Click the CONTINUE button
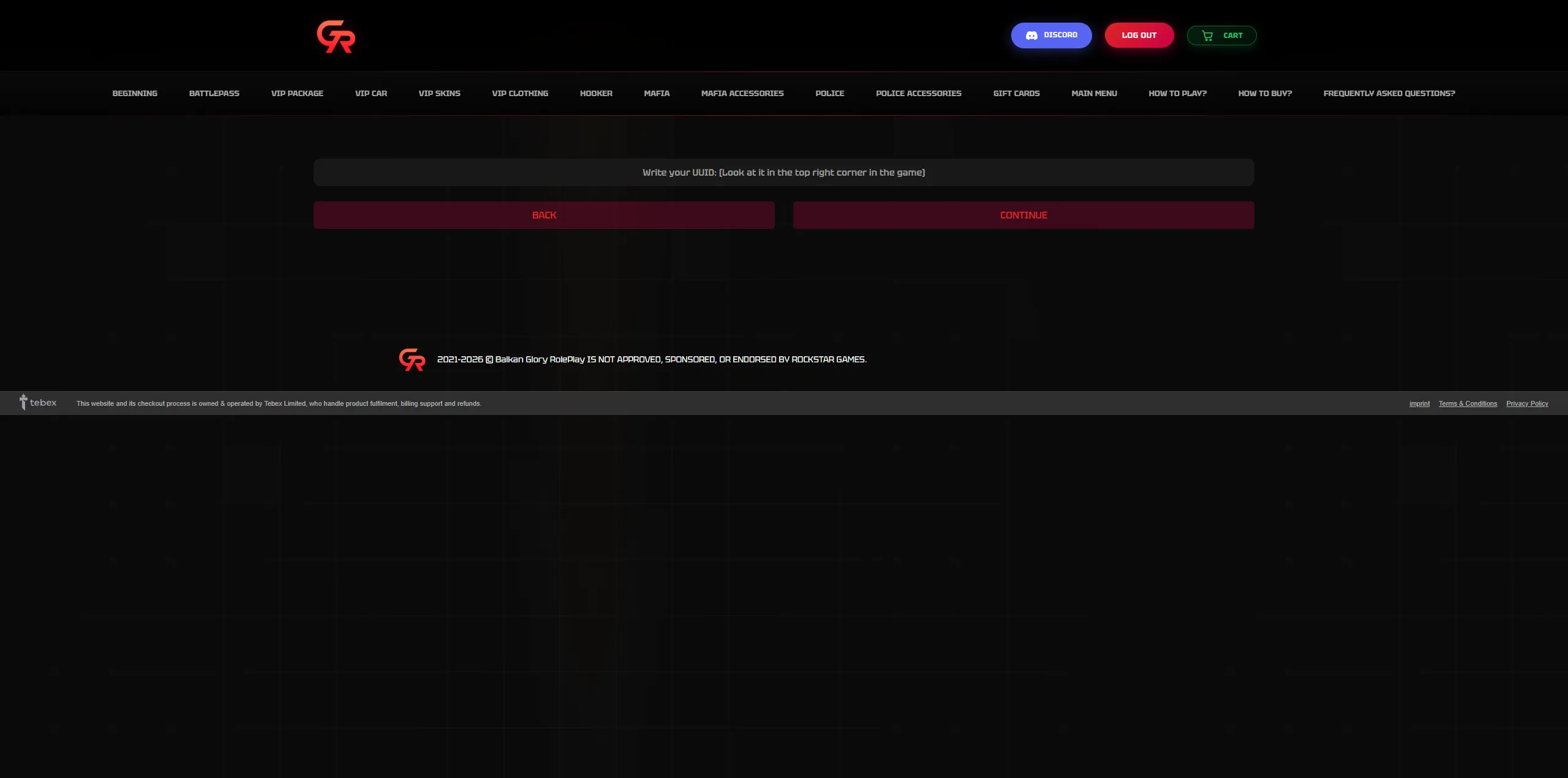1568x778 pixels. (1023, 215)
